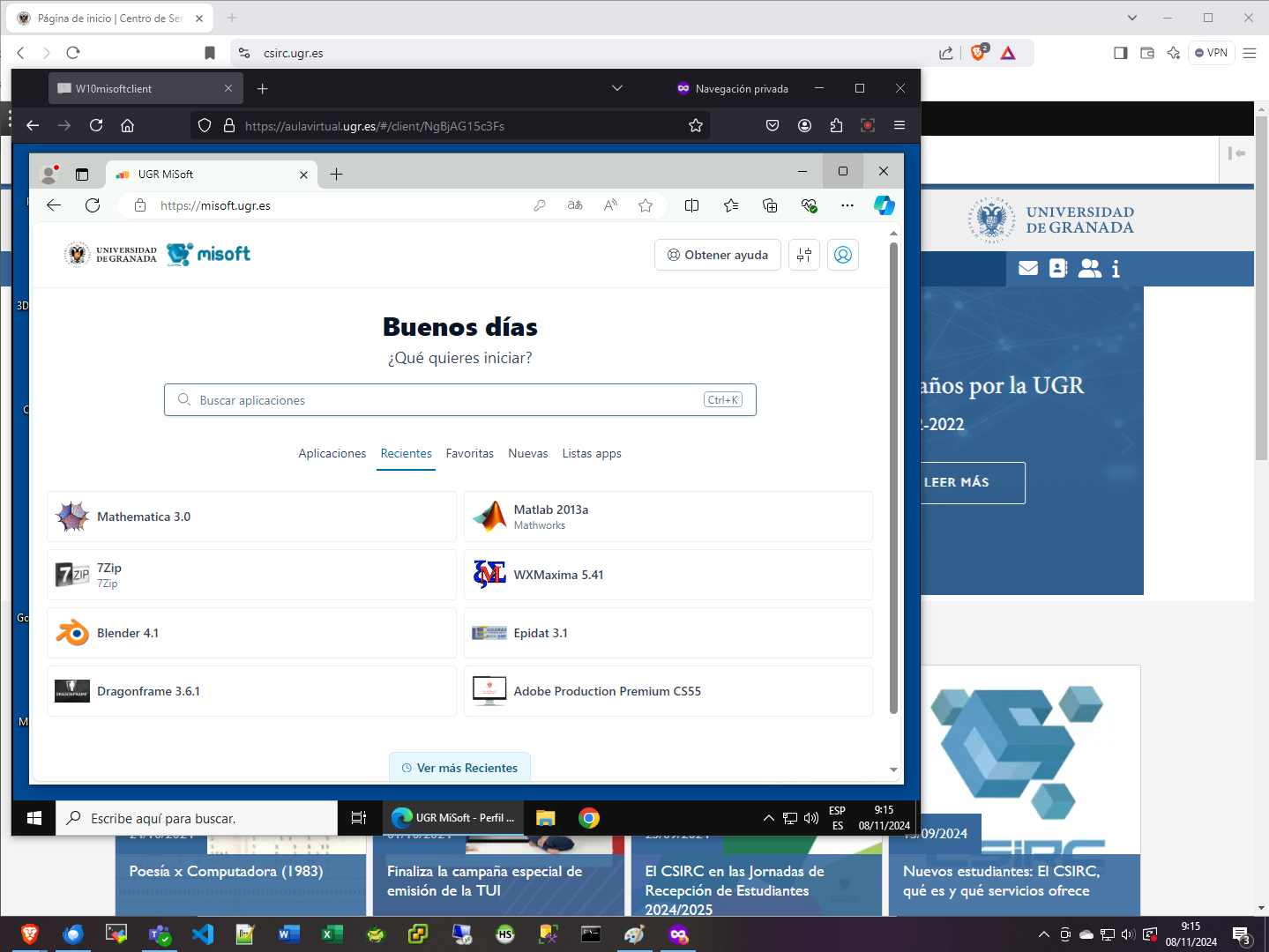Click the misoft logo in page header

pyautogui.click(x=209, y=254)
